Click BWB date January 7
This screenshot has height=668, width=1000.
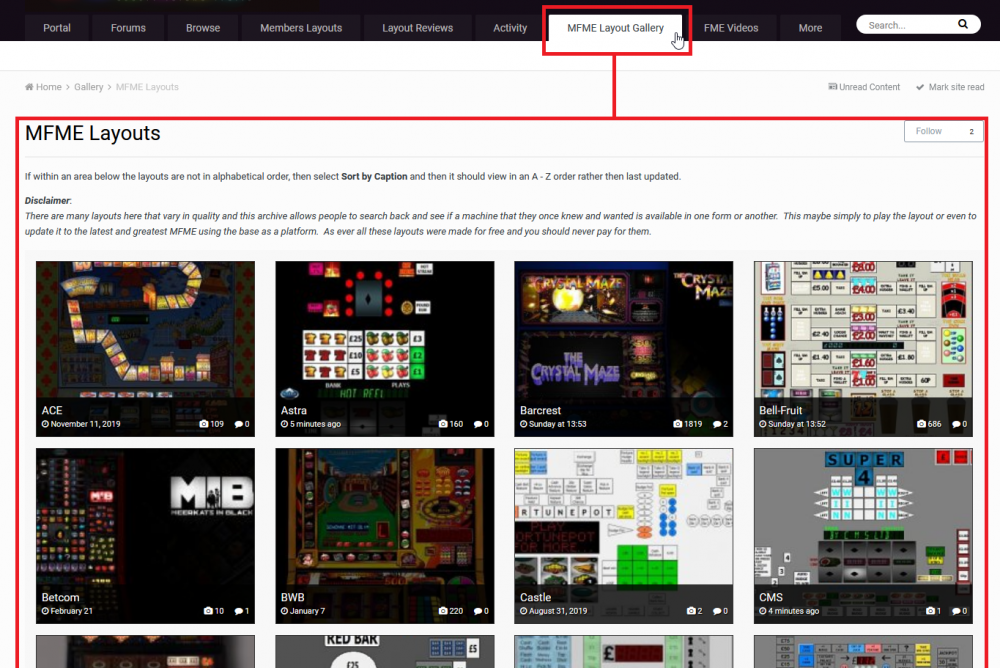coord(307,611)
